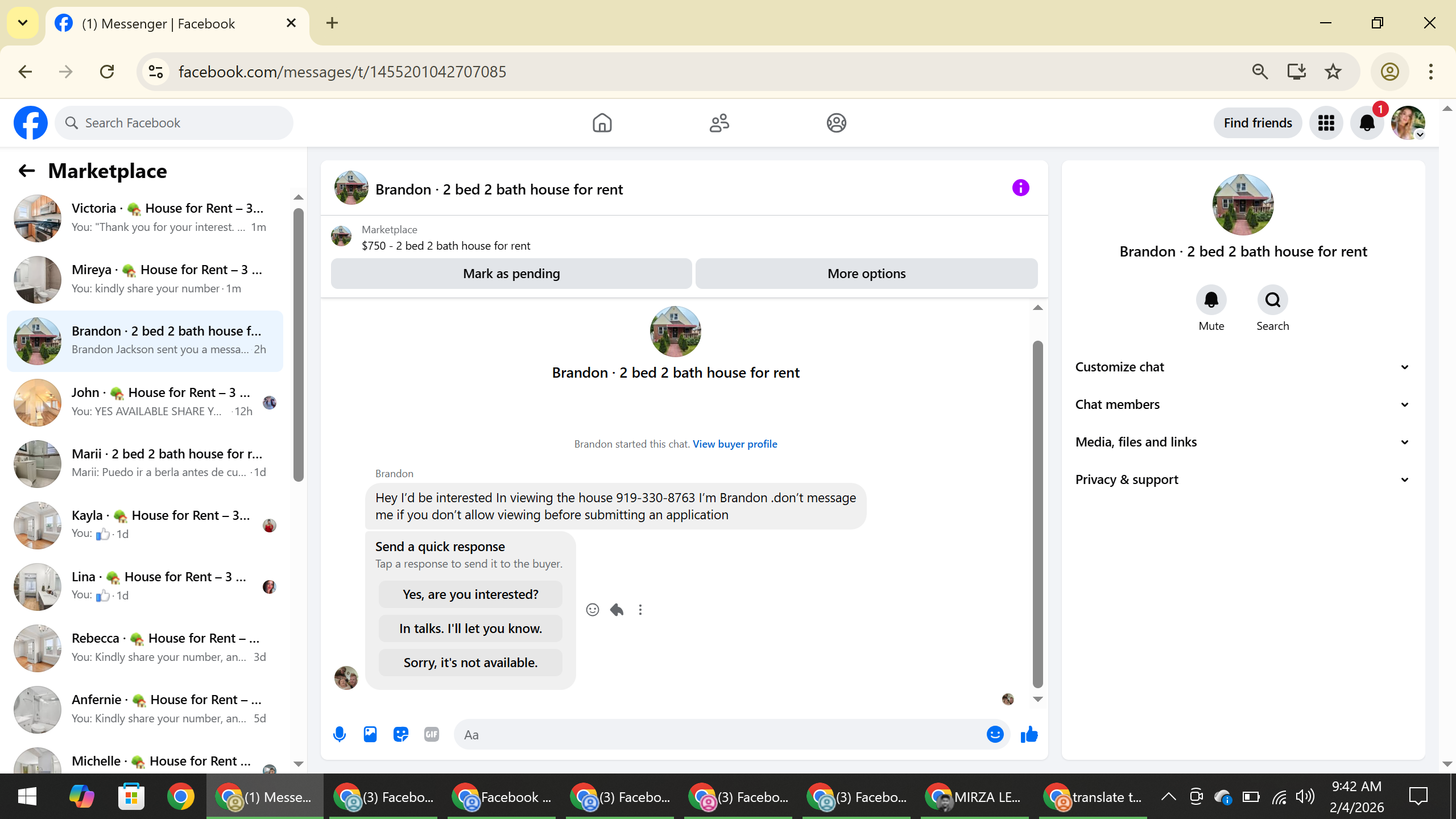1456x819 pixels.
Task: Mute the Brandon conversation
Action: (1211, 300)
